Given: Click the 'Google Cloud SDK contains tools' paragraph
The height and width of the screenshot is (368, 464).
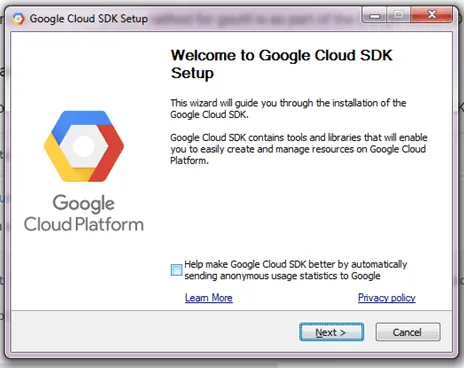Looking at the screenshot, I should pos(299,149).
